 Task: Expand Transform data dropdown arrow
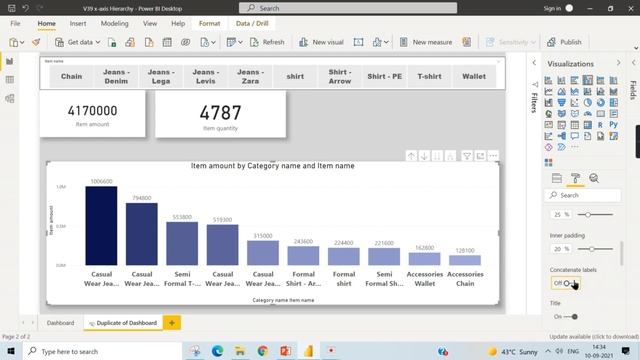point(240,42)
